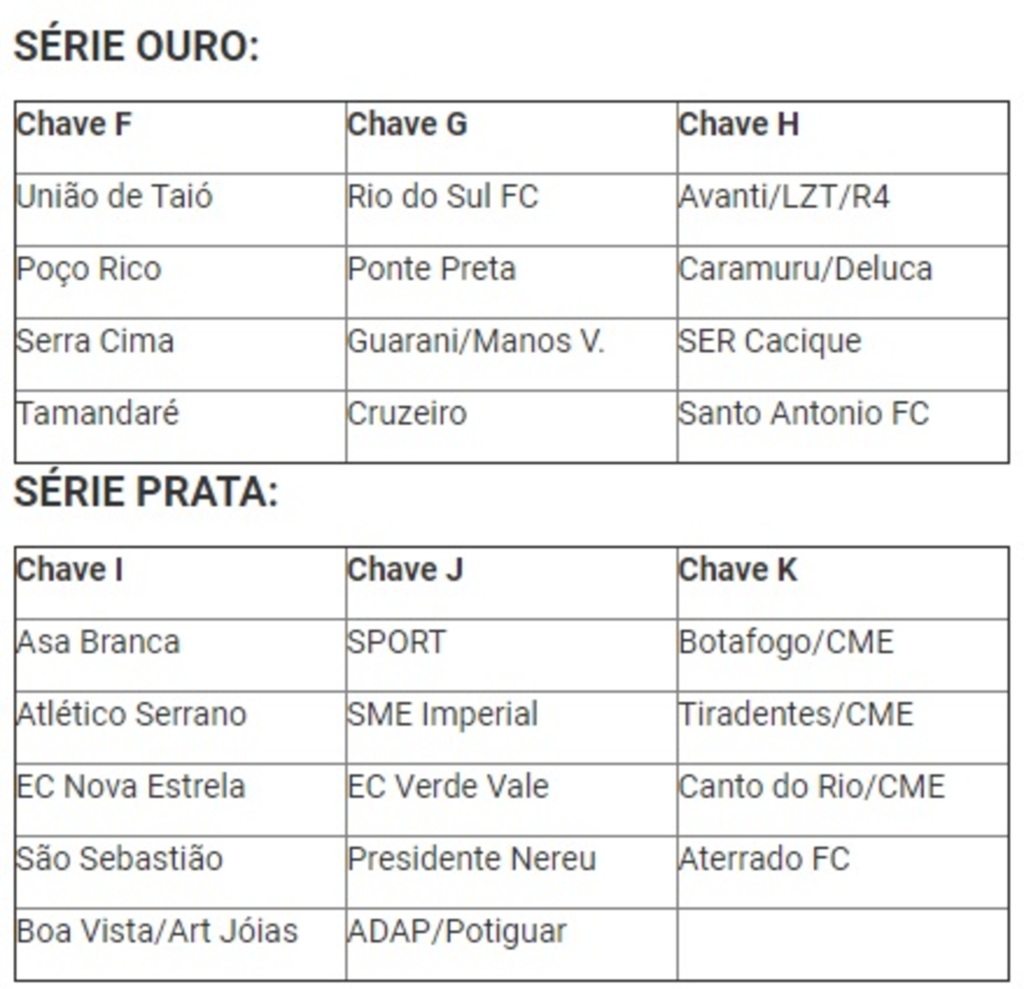Select the Asa Branca team cell
This screenshot has height=989, width=1024.
point(180,656)
